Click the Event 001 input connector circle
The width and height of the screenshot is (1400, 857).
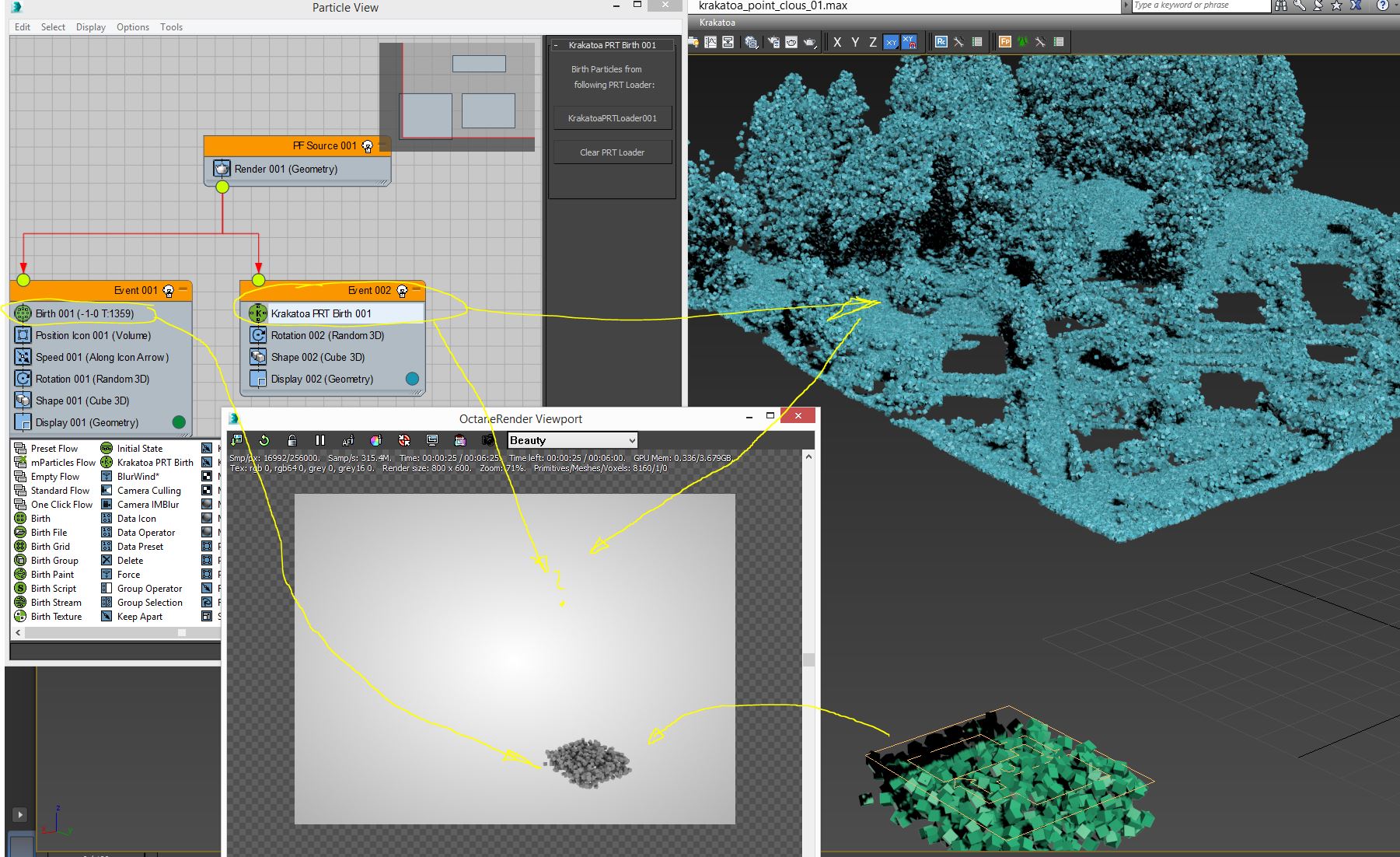pos(23,280)
